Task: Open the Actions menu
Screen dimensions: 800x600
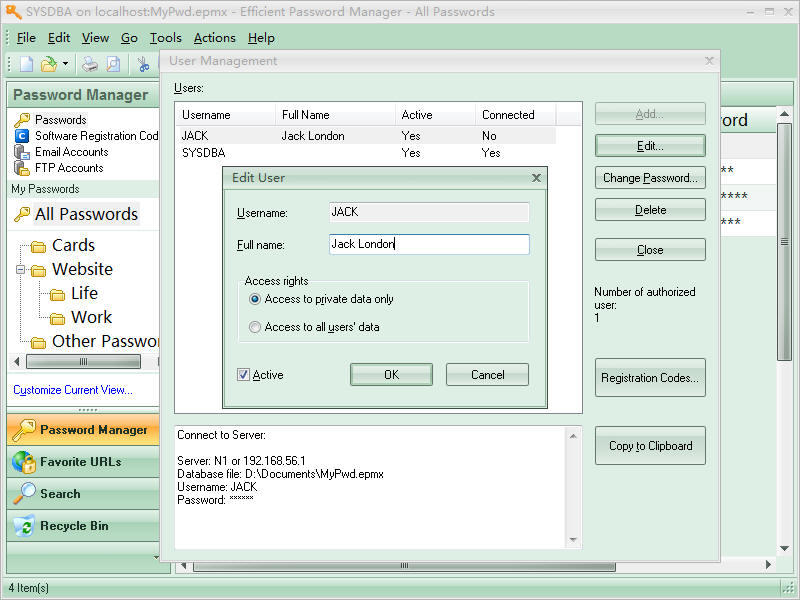Action: 214,38
